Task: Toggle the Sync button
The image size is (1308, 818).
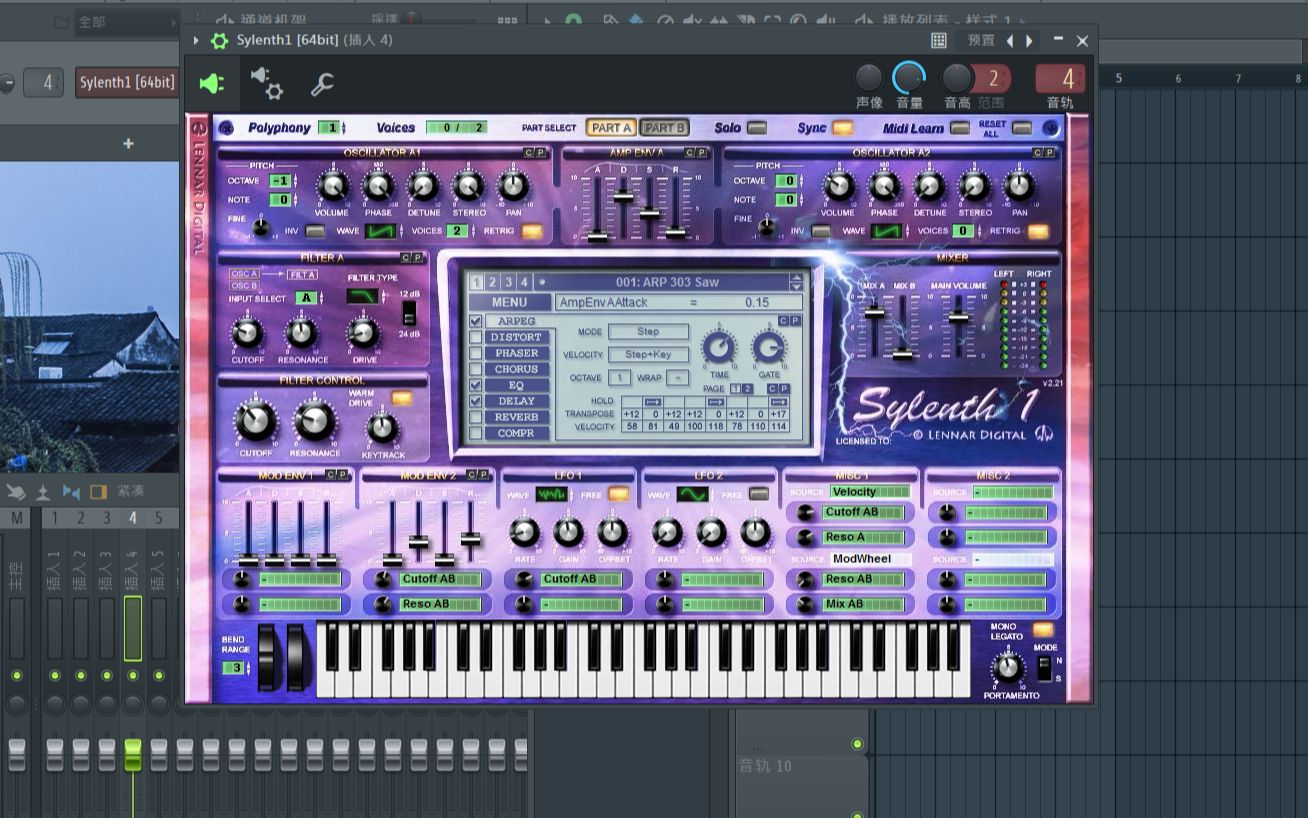Action: point(843,128)
